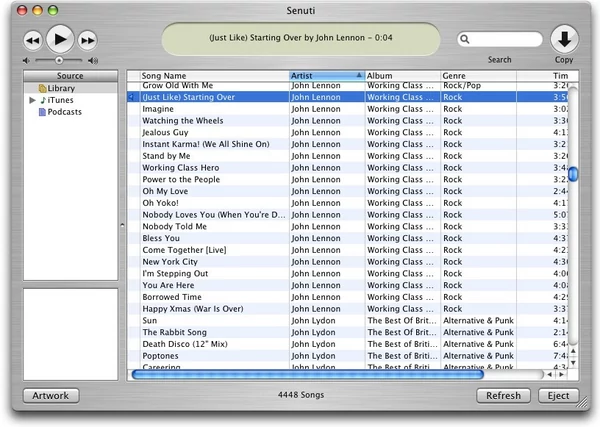Select the song Oh My Love

[347, 191]
